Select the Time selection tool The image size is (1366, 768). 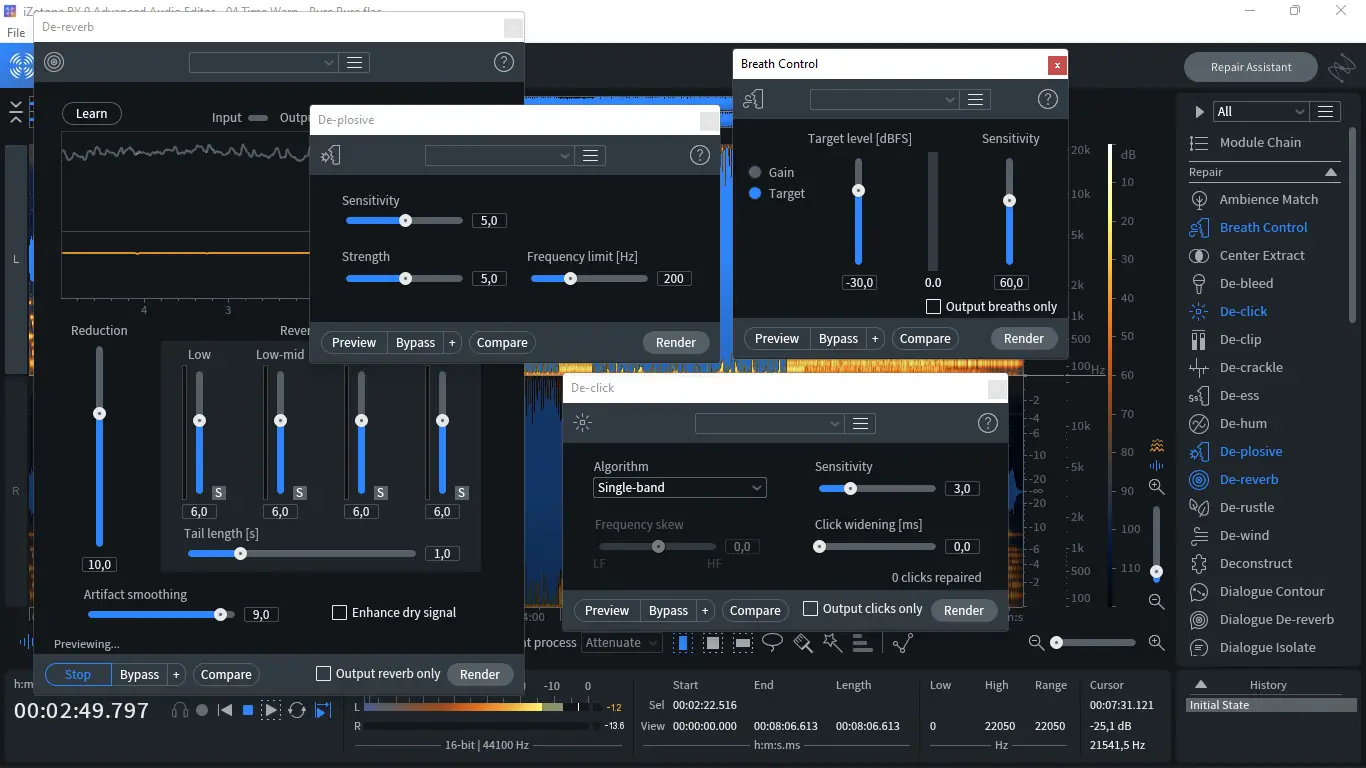tap(683, 643)
